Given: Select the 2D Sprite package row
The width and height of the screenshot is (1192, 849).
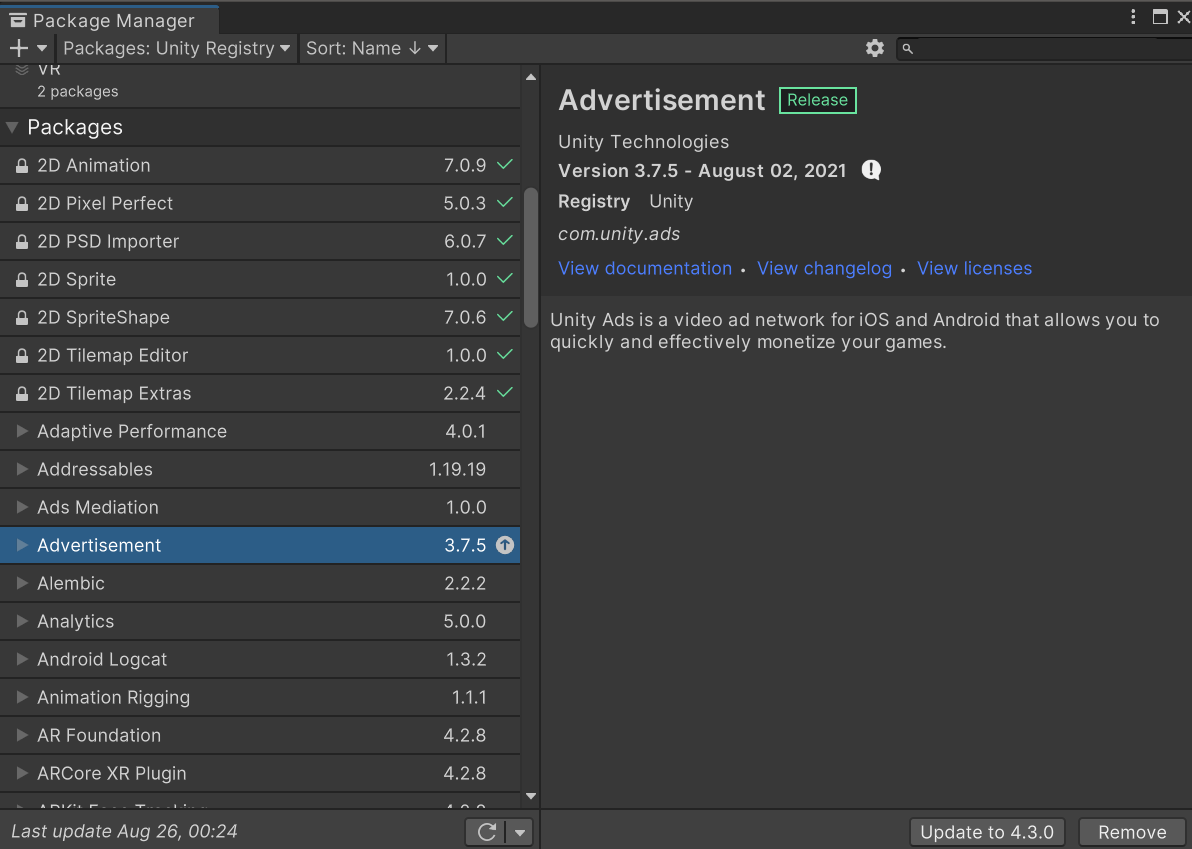Looking at the screenshot, I should [x=260, y=279].
